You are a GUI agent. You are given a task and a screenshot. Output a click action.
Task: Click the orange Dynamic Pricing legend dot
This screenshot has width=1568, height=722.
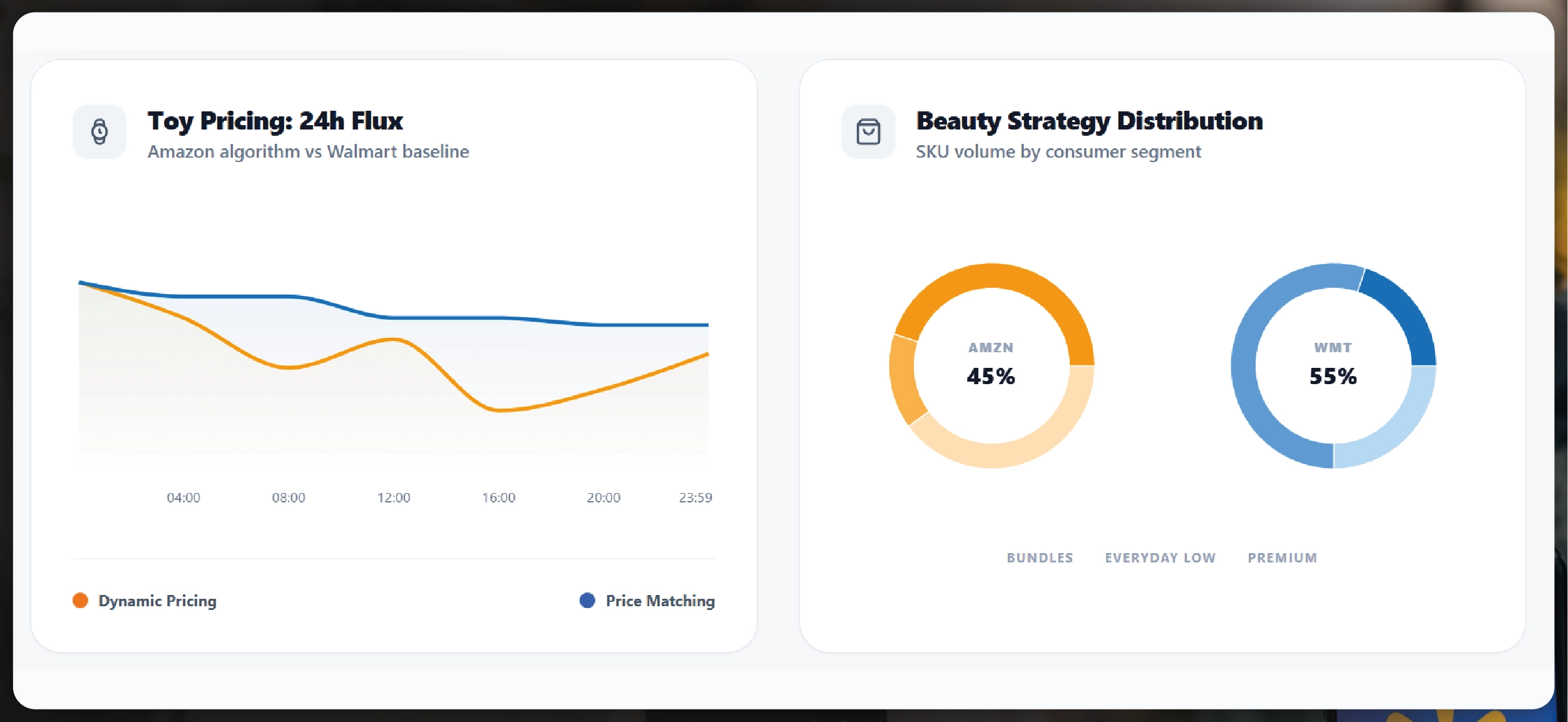[80, 601]
